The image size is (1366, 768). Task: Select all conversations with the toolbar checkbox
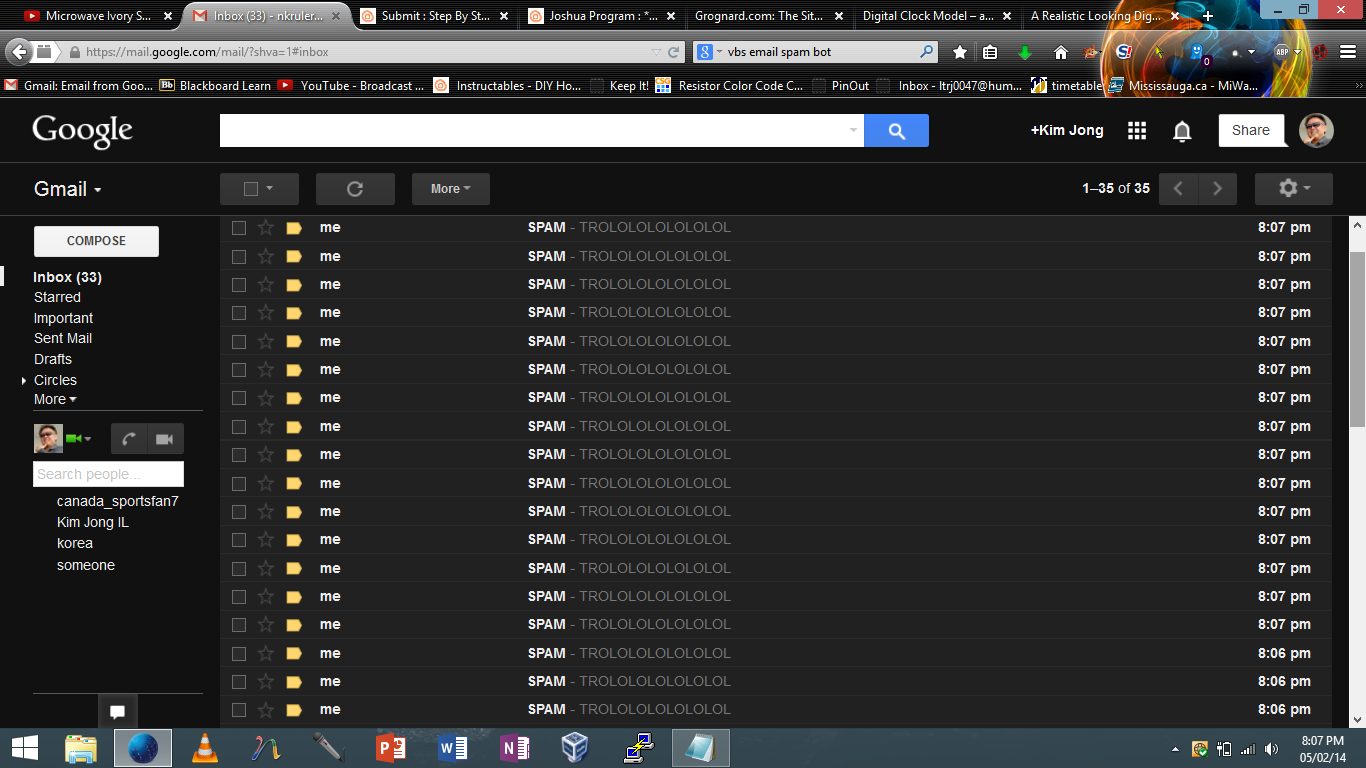(x=250, y=188)
